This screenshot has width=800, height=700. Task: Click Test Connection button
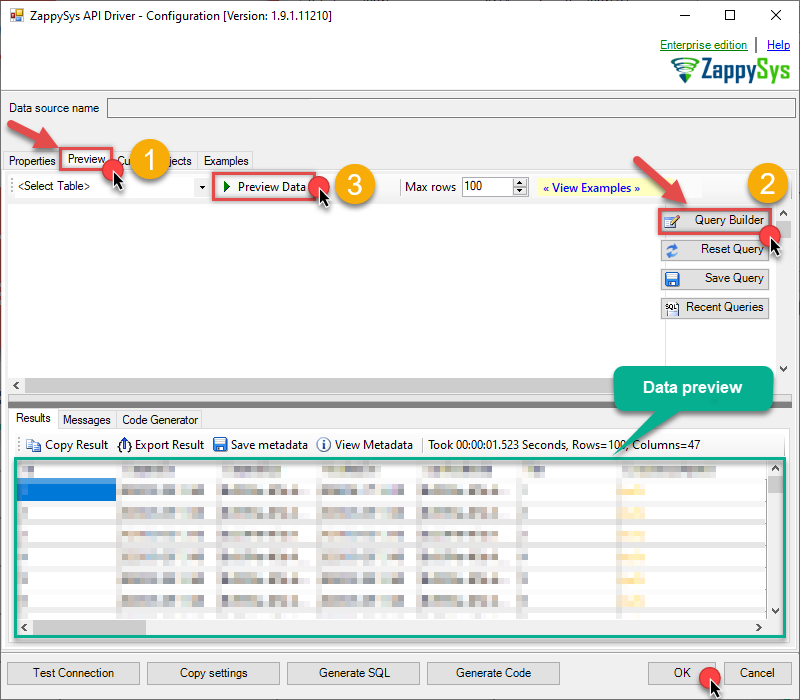pos(73,673)
